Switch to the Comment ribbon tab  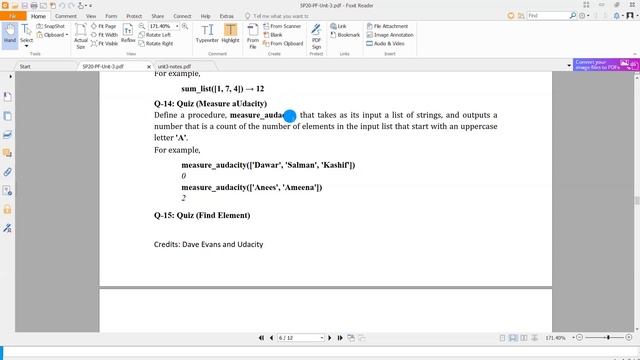tap(66, 16)
